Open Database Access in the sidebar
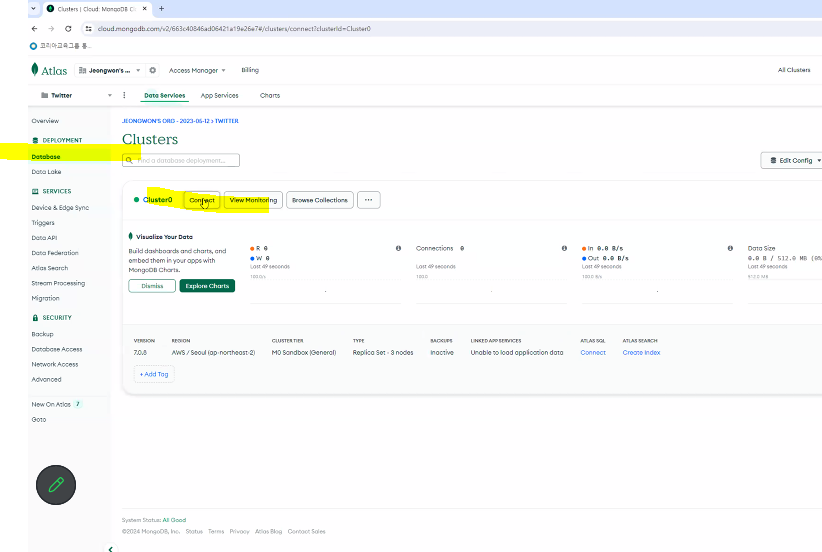 tap(57, 349)
